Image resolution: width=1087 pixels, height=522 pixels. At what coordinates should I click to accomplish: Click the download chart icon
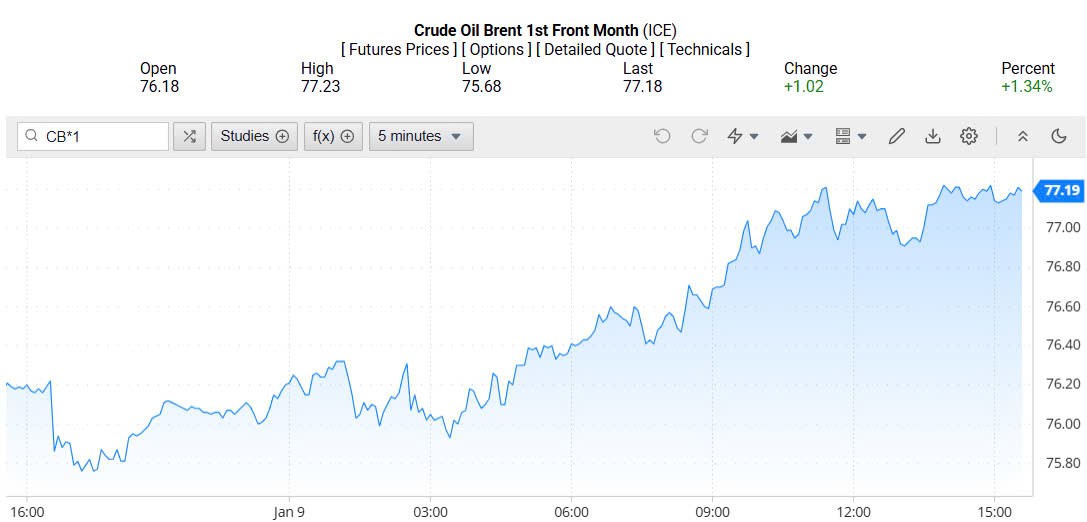(x=933, y=137)
